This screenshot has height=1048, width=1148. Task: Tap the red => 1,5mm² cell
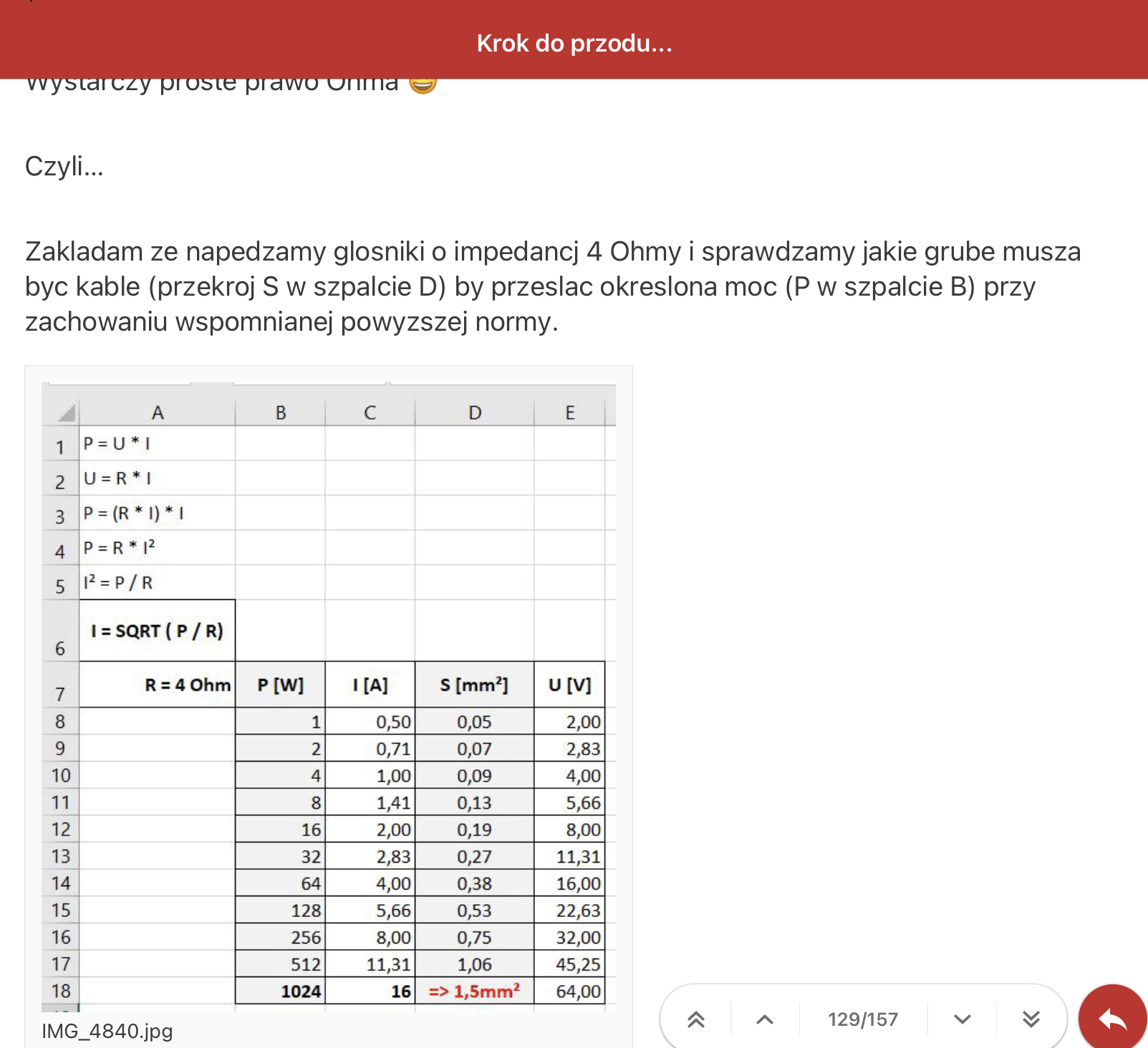tap(474, 991)
